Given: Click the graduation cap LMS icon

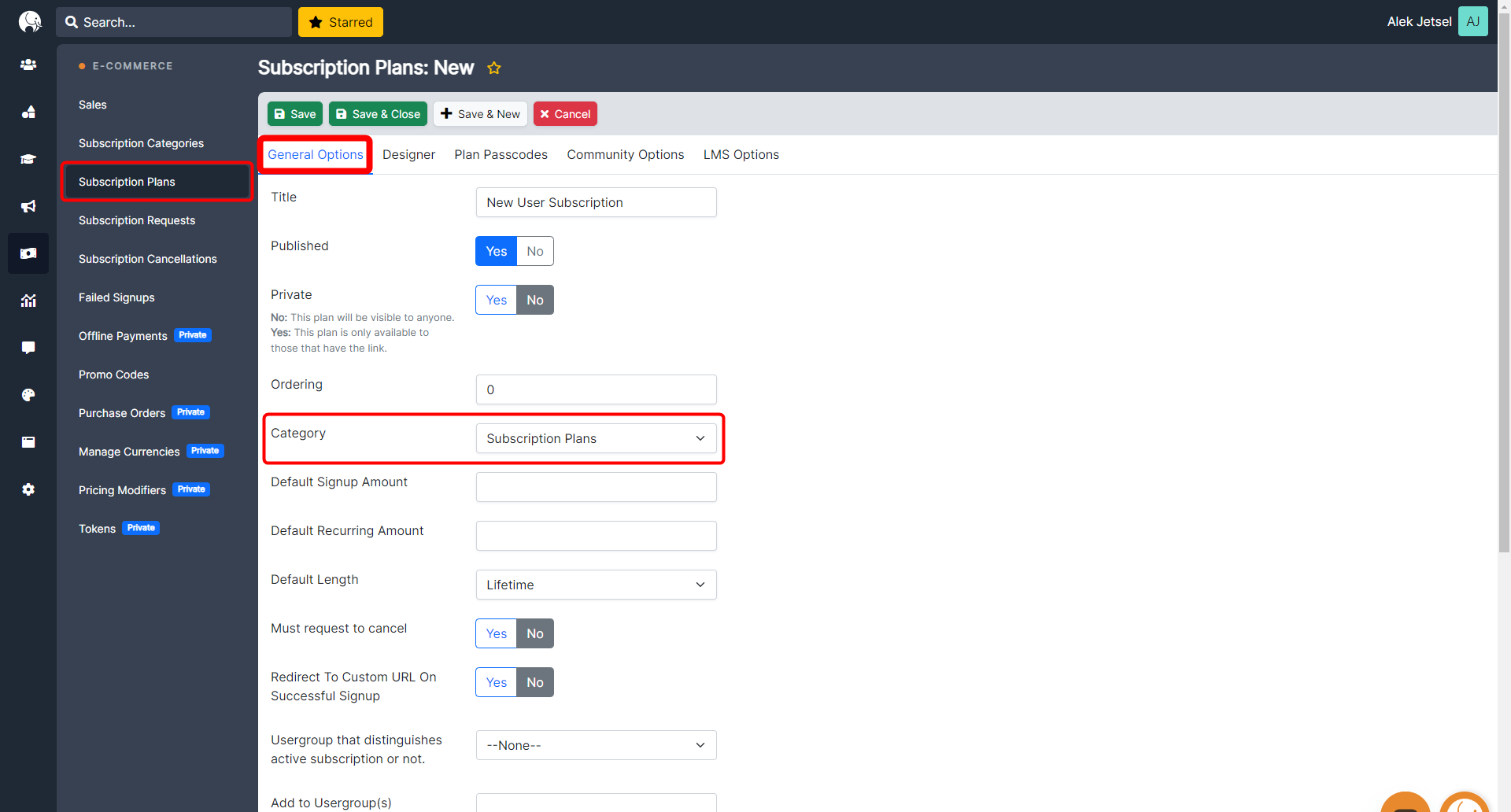Looking at the screenshot, I should click(x=28, y=160).
